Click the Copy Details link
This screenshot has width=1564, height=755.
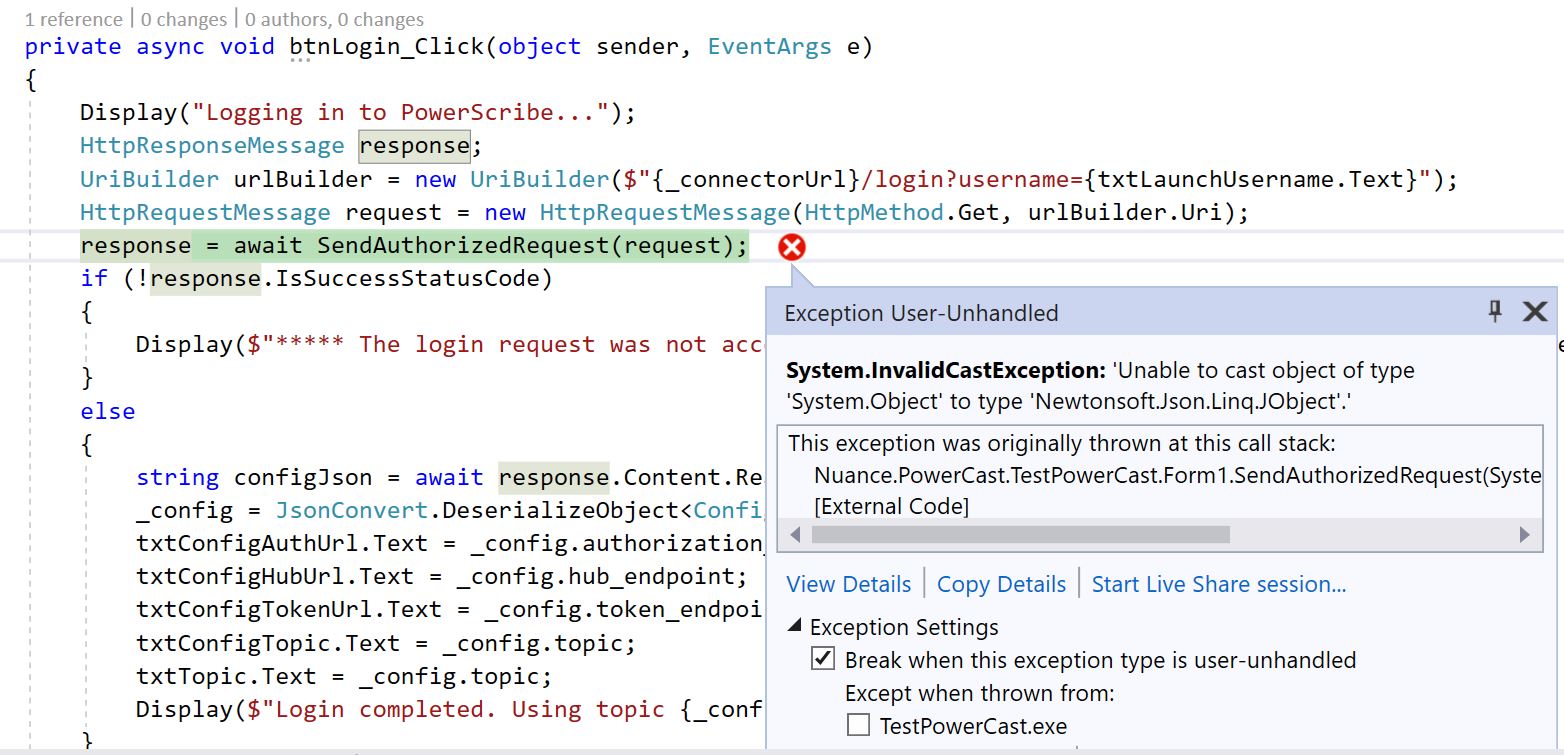click(x=1000, y=584)
